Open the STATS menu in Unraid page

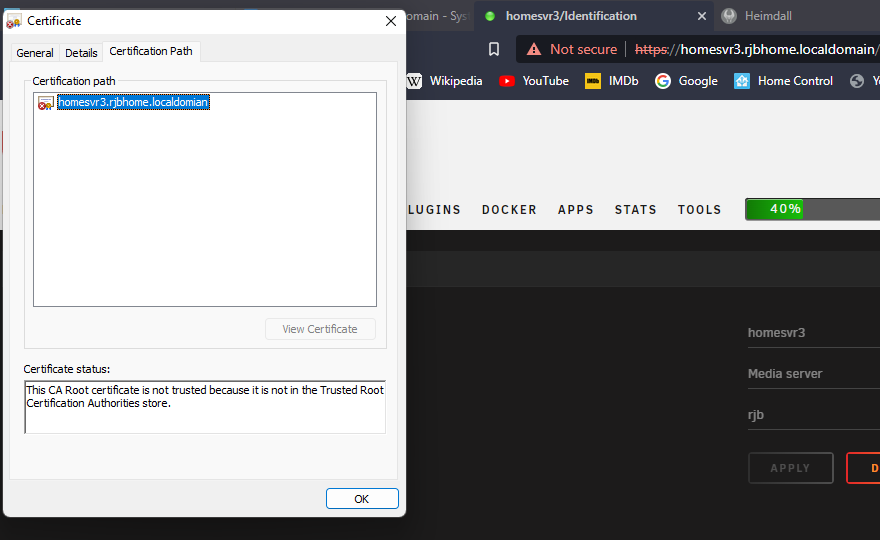pos(635,209)
